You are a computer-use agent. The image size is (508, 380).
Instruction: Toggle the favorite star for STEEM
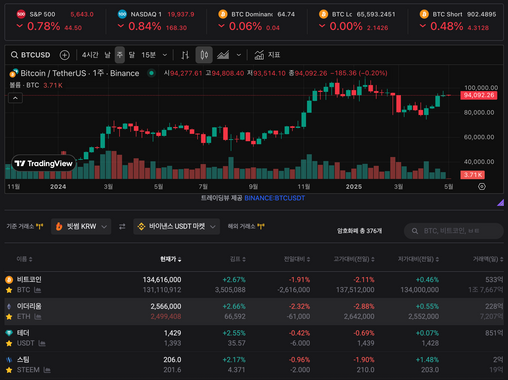pos(9,370)
